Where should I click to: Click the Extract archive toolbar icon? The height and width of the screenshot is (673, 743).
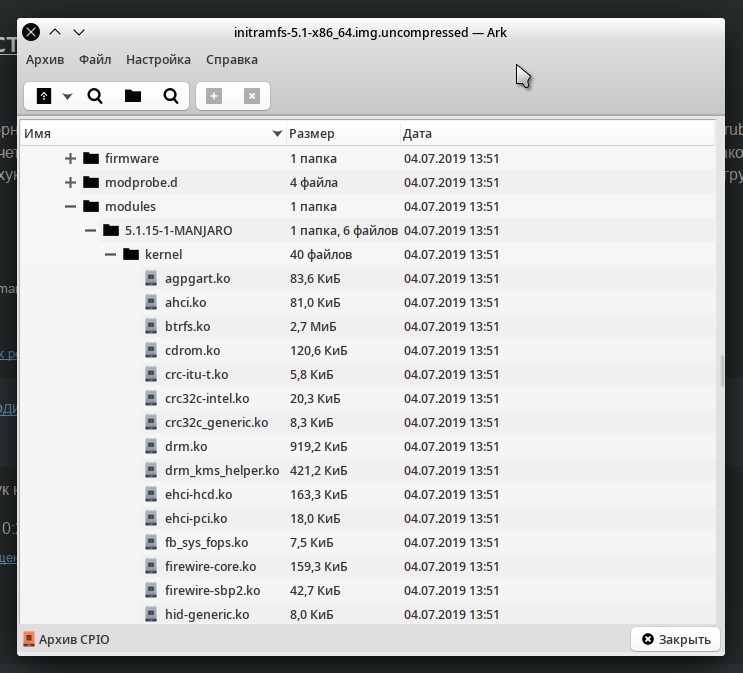44,96
